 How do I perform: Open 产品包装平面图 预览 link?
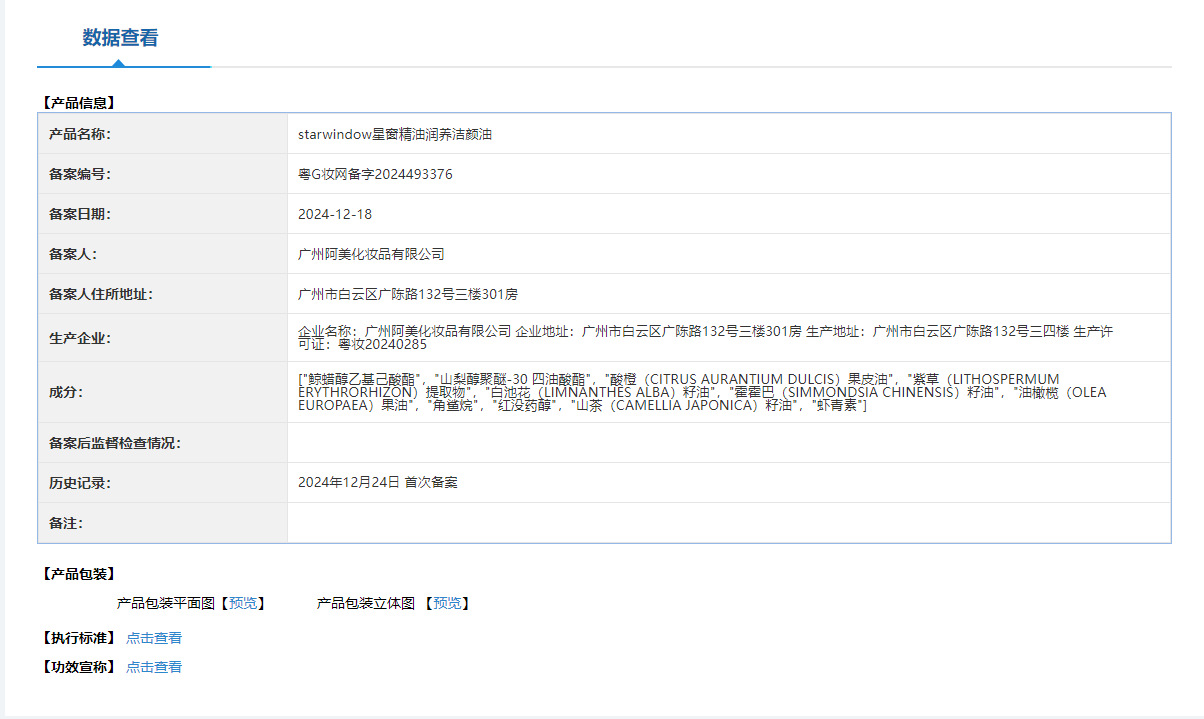243,603
